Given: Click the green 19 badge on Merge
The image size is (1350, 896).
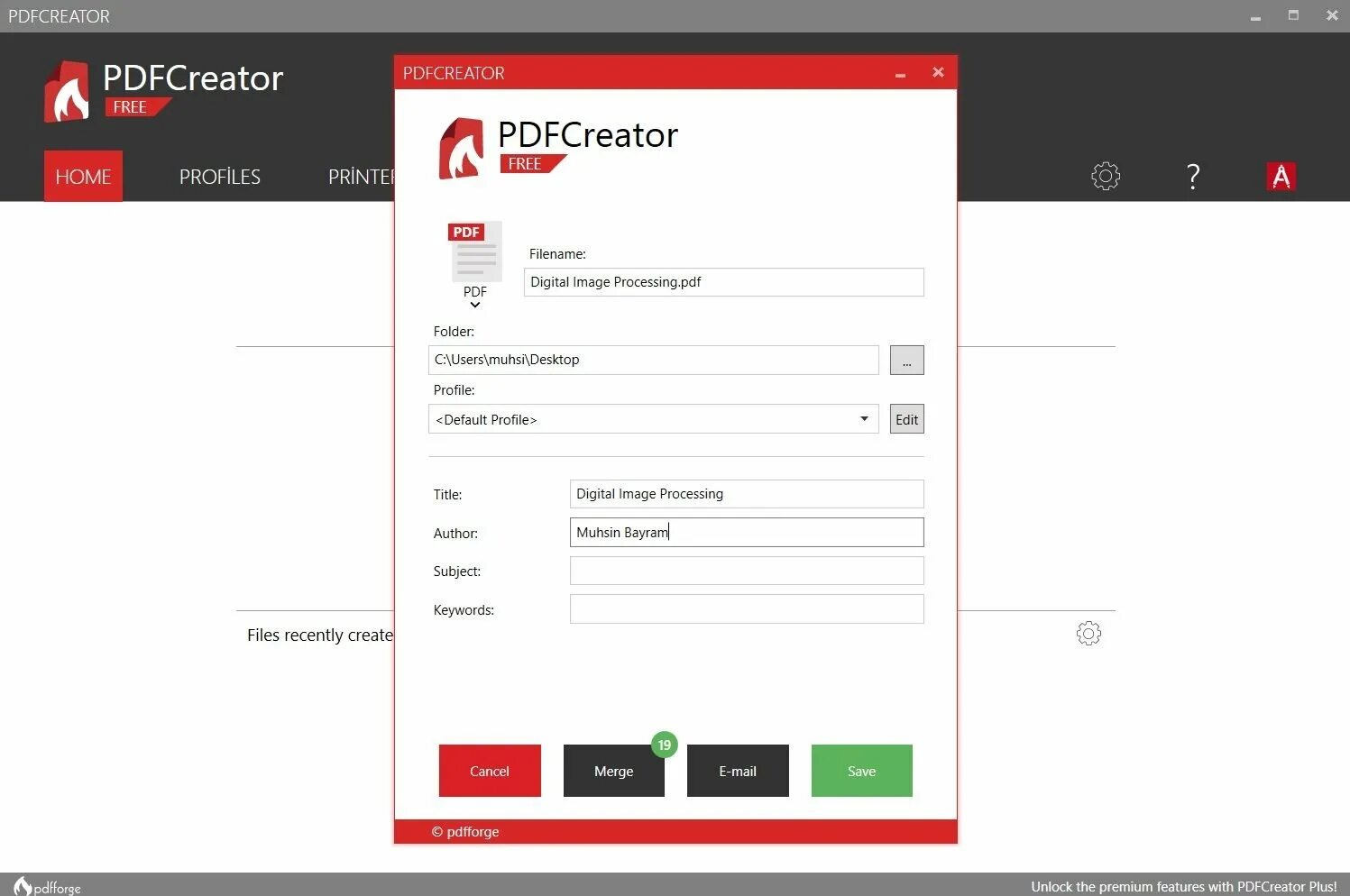Looking at the screenshot, I should point(665,745).
